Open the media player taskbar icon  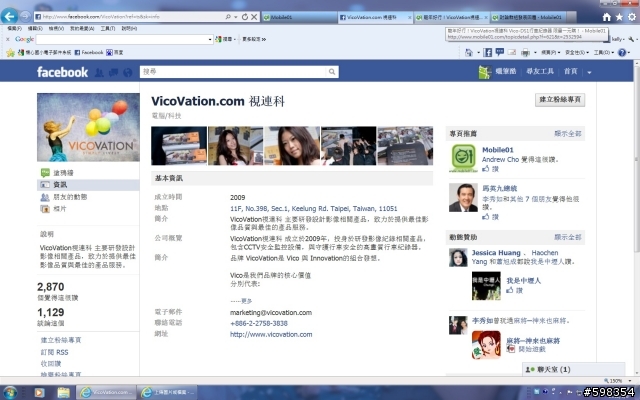click(x=39, y=393)
